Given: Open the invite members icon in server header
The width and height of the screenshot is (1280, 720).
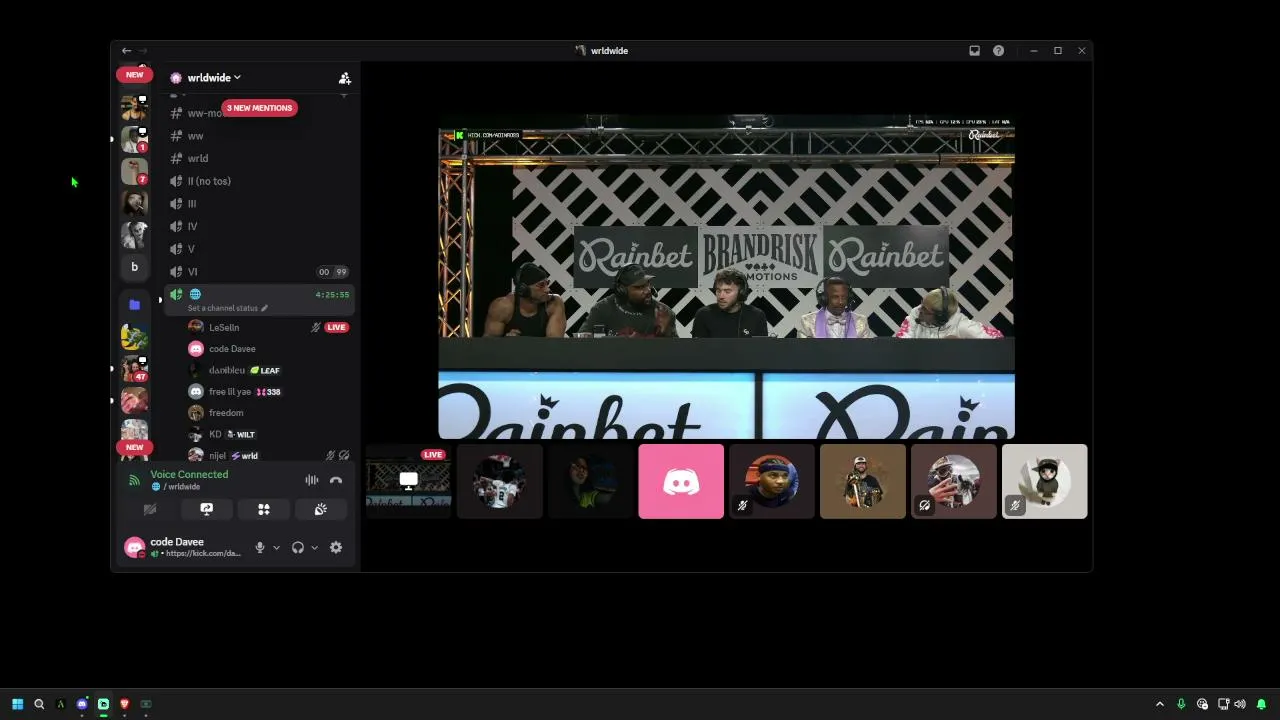Looking at the screenshot, I should pyautogui.click(x=344, y=78).
